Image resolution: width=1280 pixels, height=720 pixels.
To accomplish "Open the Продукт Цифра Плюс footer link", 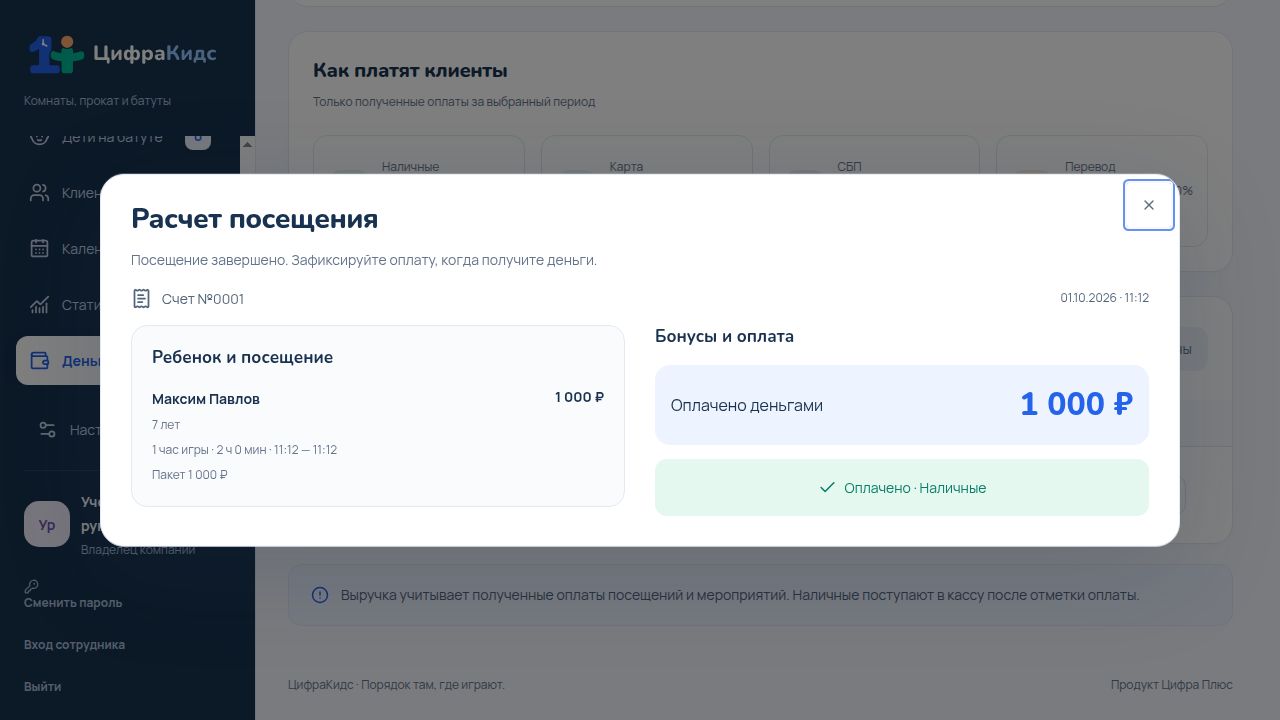I will coord(1171,685).
